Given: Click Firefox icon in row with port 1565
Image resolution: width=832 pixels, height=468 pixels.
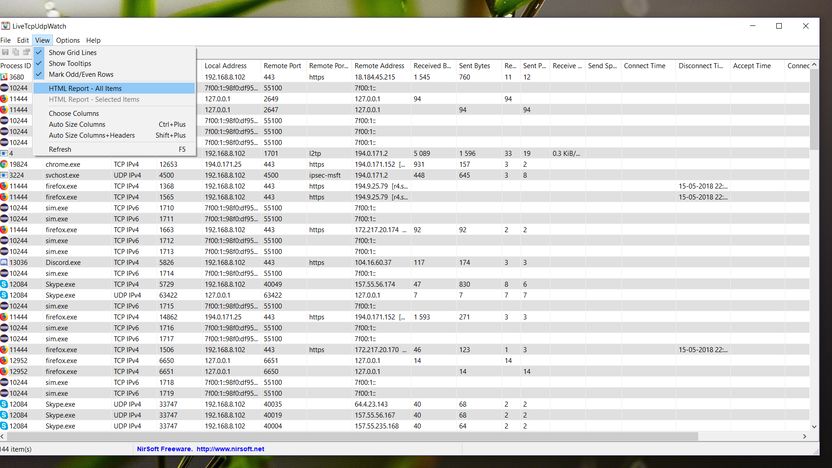Looking at the screenshot, I should [x=4, y=197].
